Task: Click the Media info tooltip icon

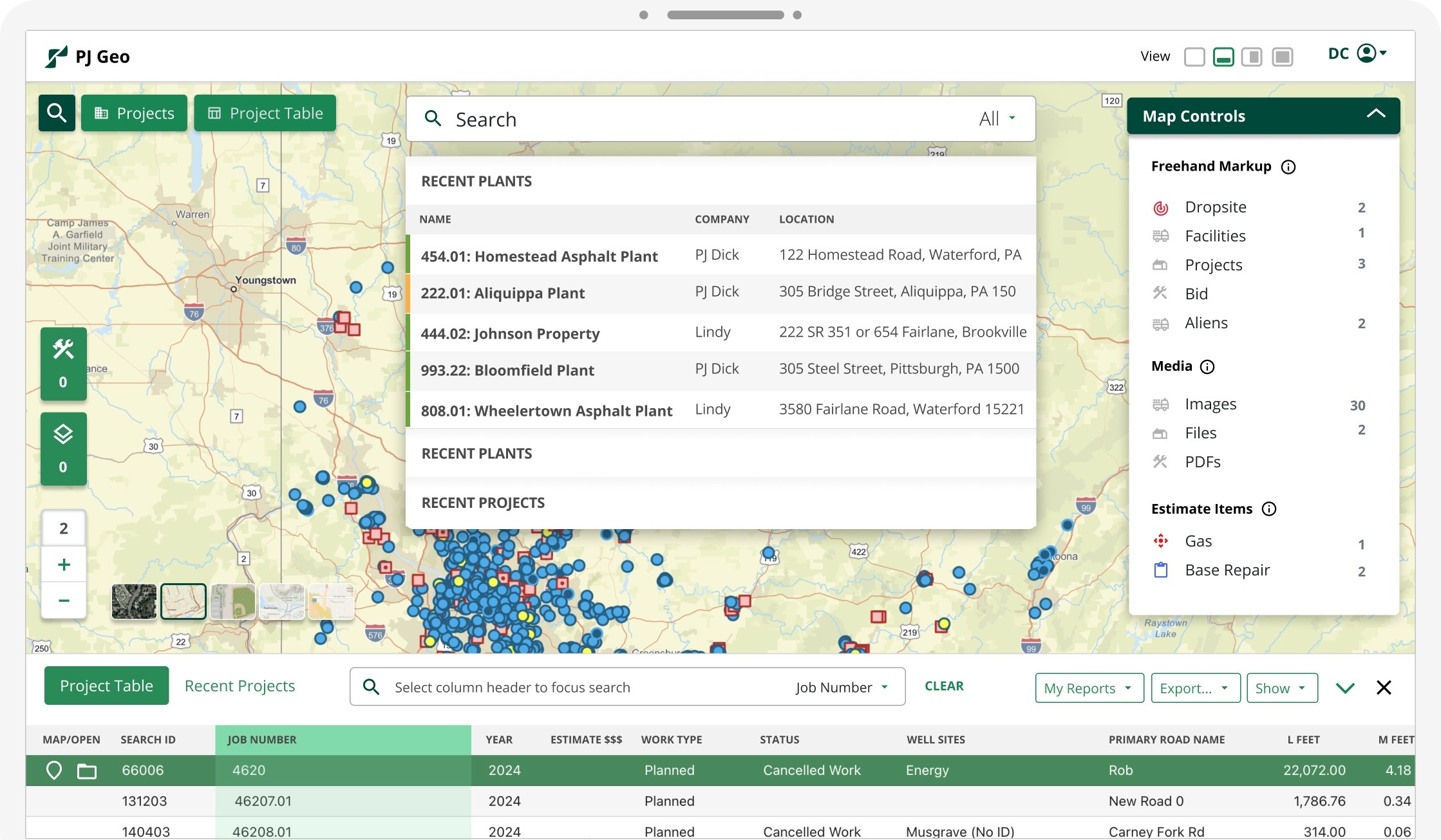Action: [x=1208, y=366]
